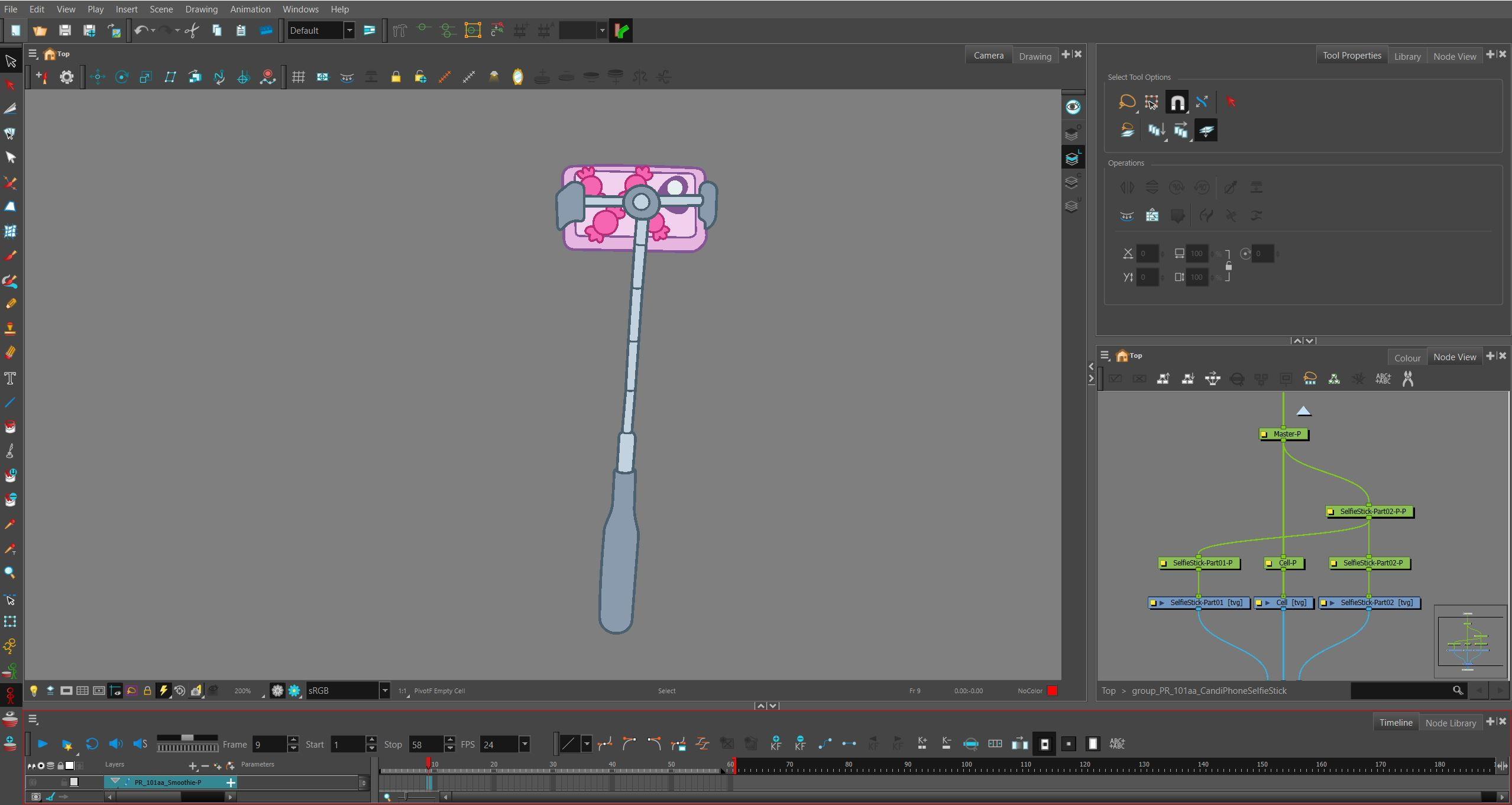Select the Brush tool in left toolbar

(x=10, y=256)
